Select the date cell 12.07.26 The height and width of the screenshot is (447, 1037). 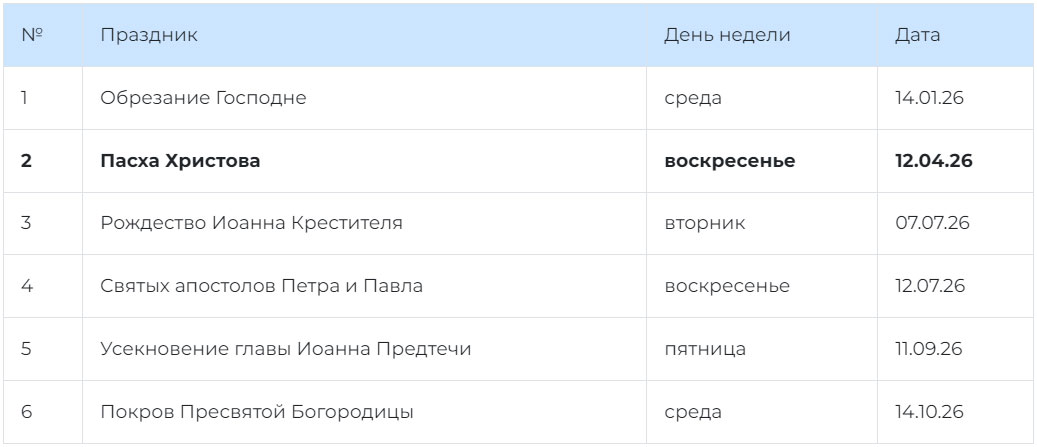(930, 286)
